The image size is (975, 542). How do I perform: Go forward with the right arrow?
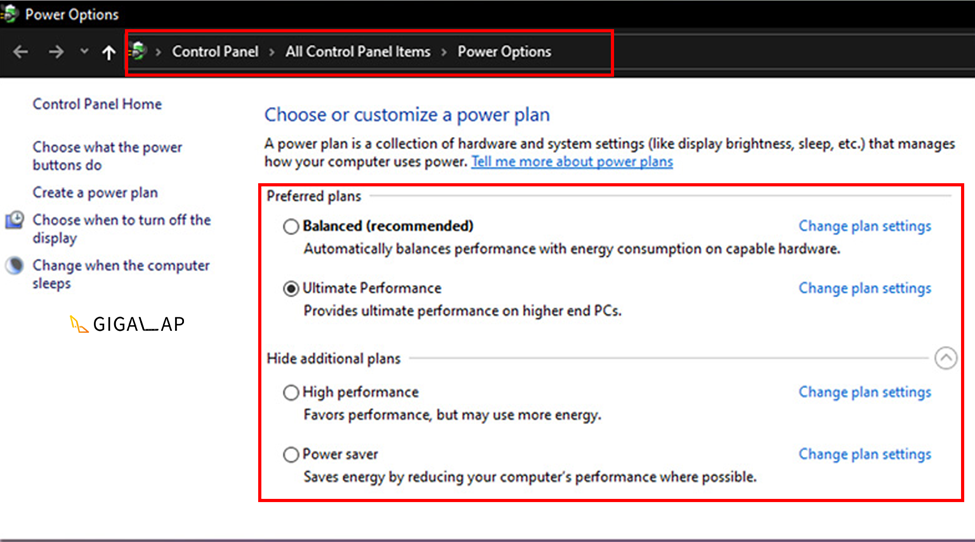[56, 52]
